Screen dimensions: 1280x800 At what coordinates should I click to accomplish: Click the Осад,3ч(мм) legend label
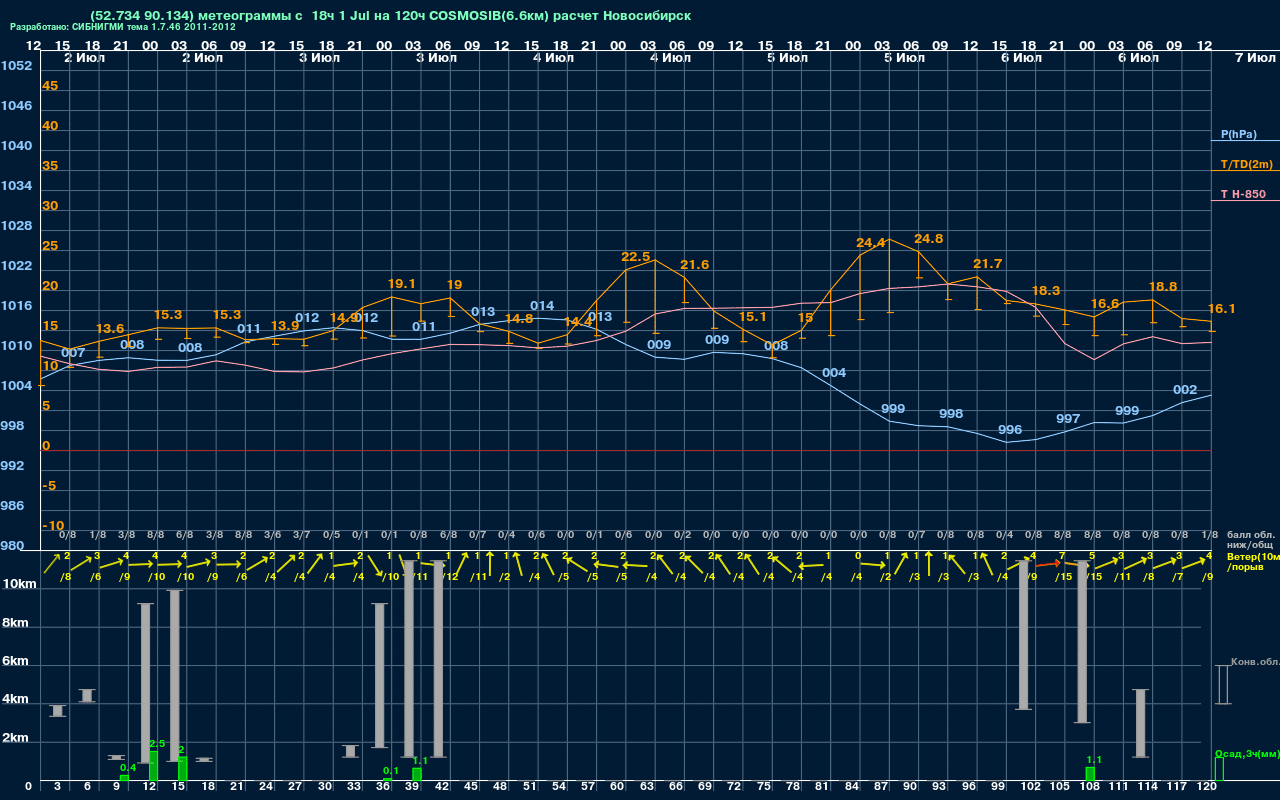click(1246, 753)
